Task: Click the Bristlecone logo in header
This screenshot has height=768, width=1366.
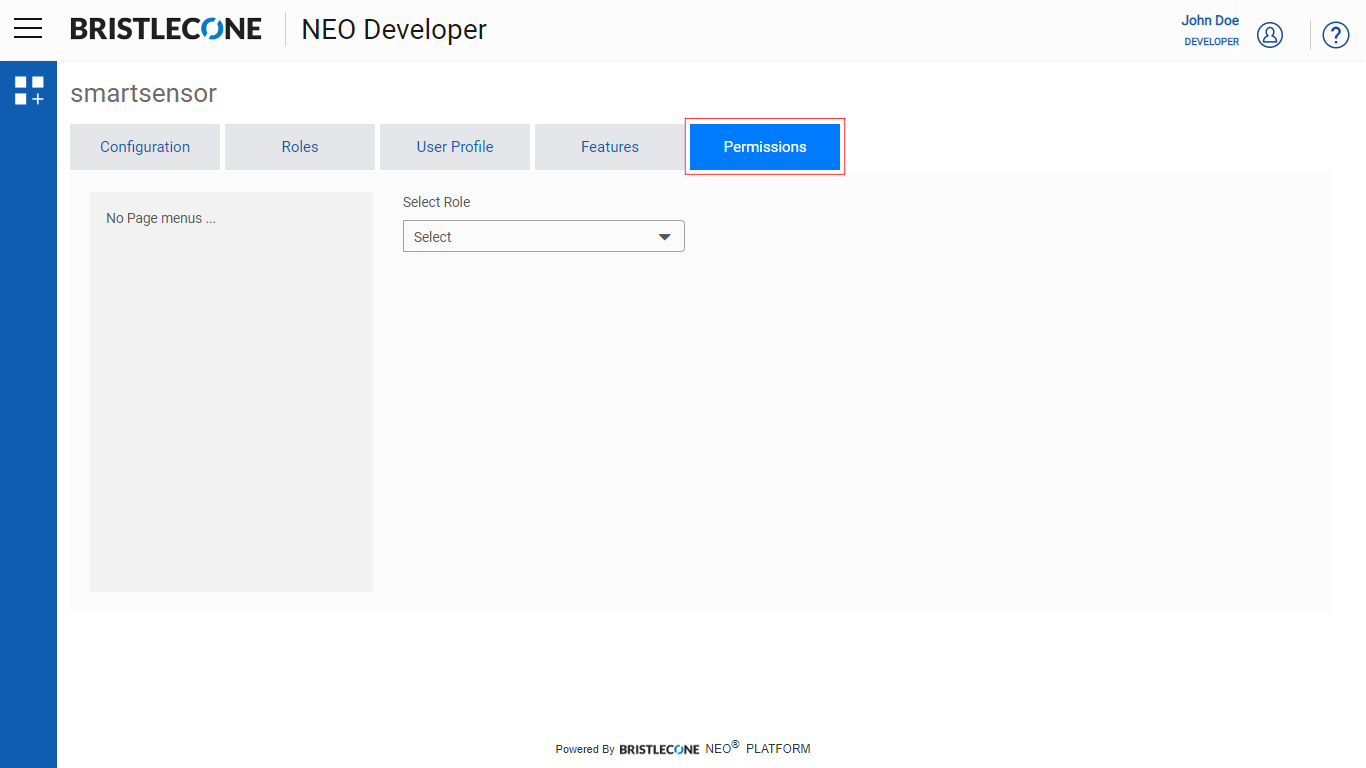Action: tap(166, 29)
